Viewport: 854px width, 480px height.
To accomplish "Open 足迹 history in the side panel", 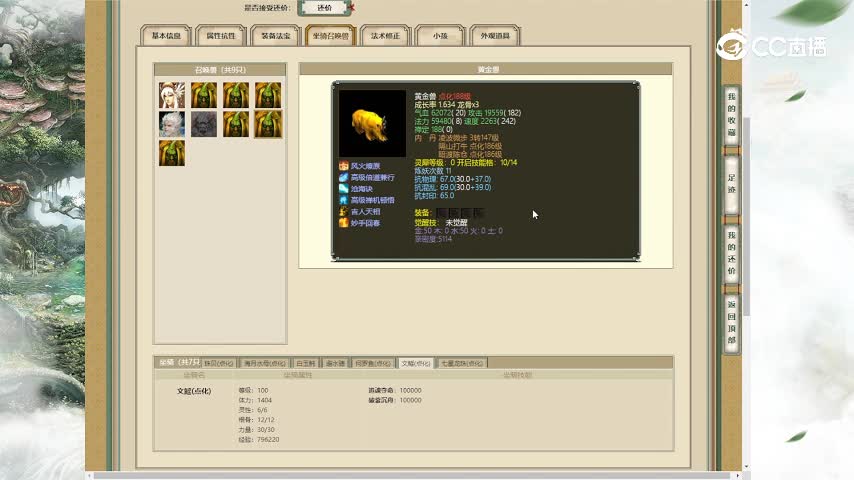I will click(731, 184).
